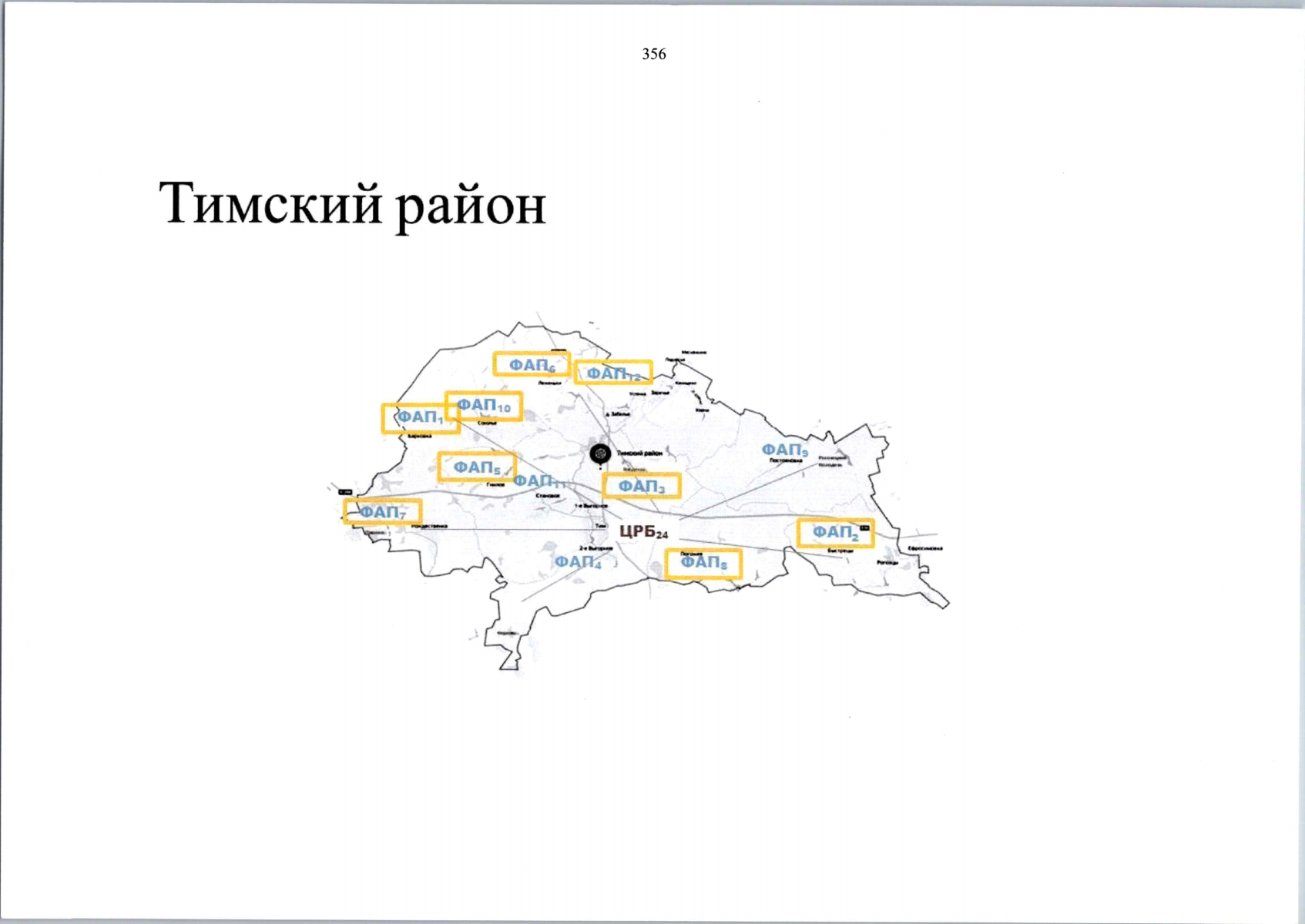
Task: Click the page number 356 at the top
Action: click(653, 54)
